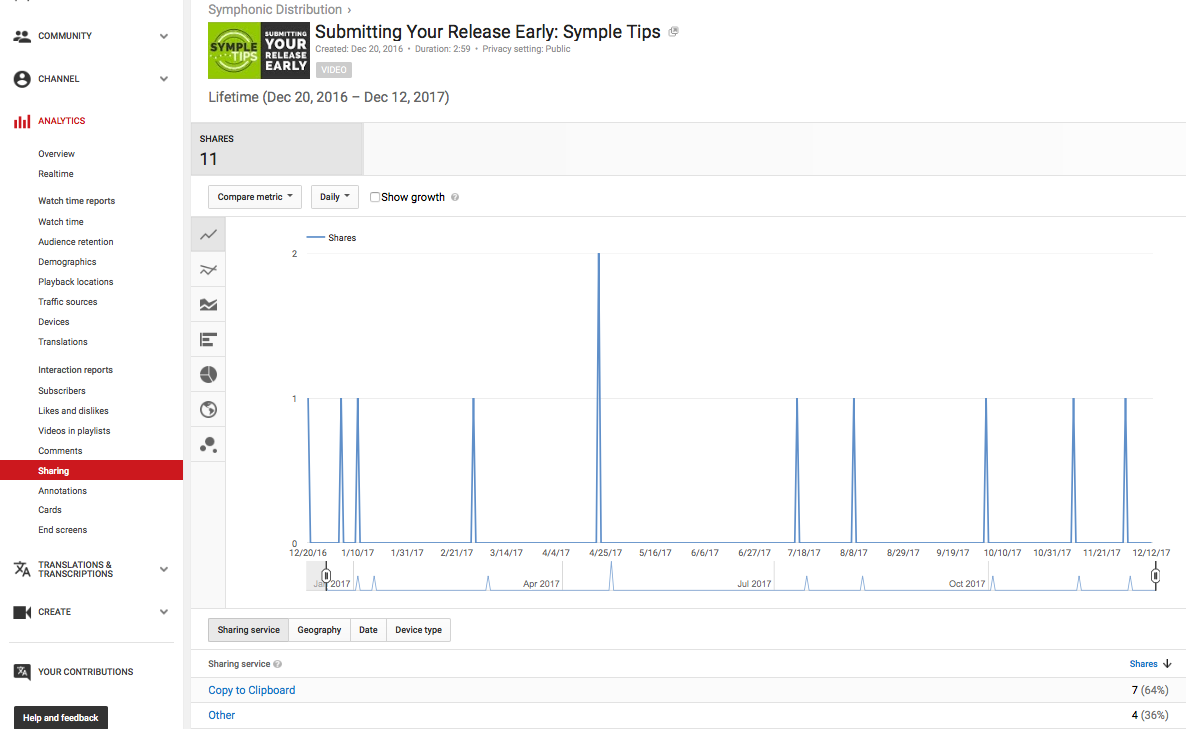
Task: Click the Help and feedback button
Action: coord(61,717)
